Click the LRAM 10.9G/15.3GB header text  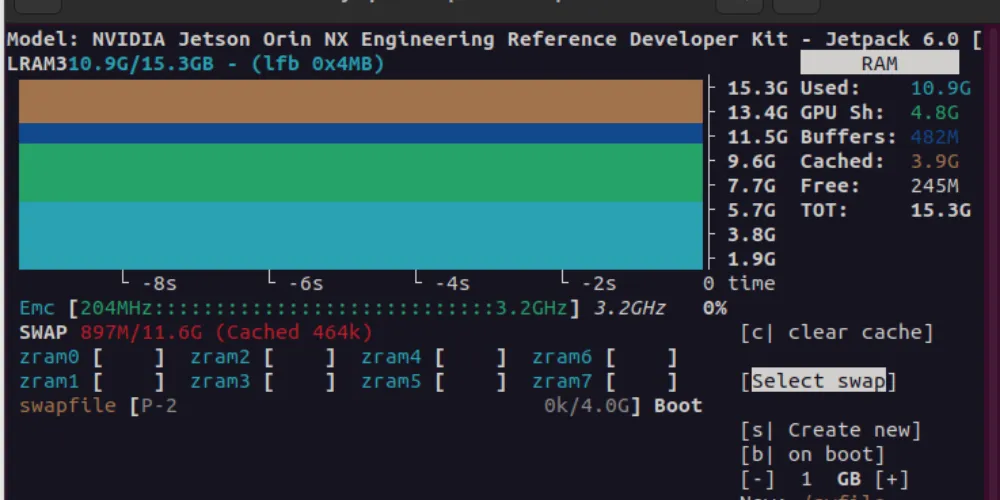click(x=196, y=64)
